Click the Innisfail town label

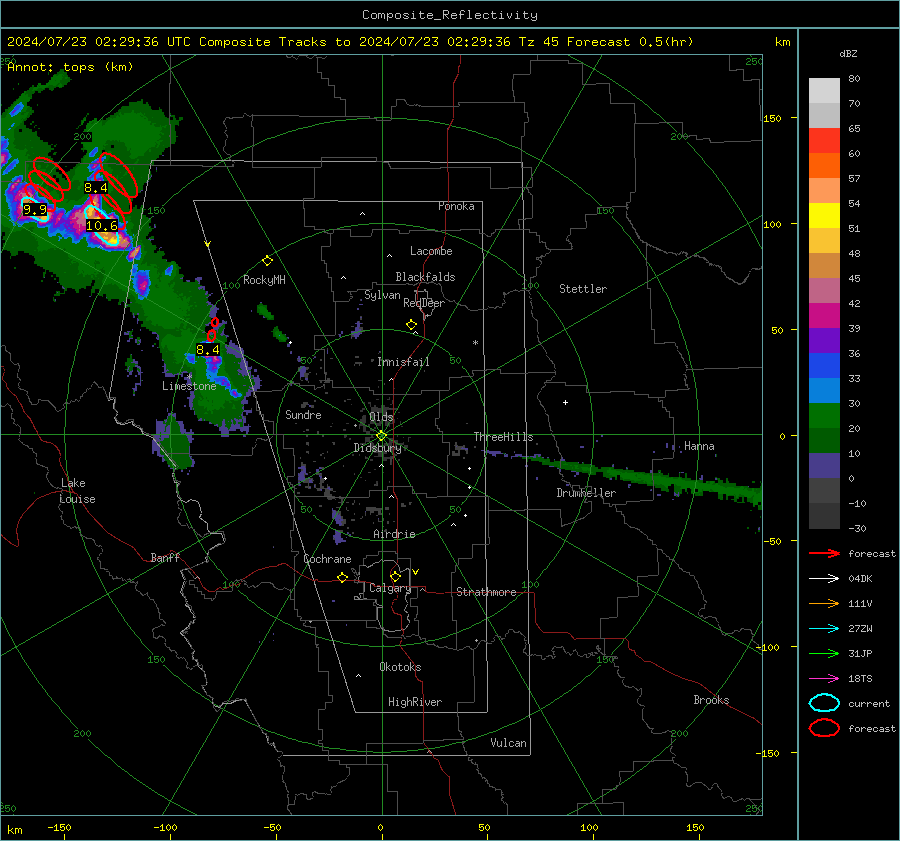pos(404,362)
